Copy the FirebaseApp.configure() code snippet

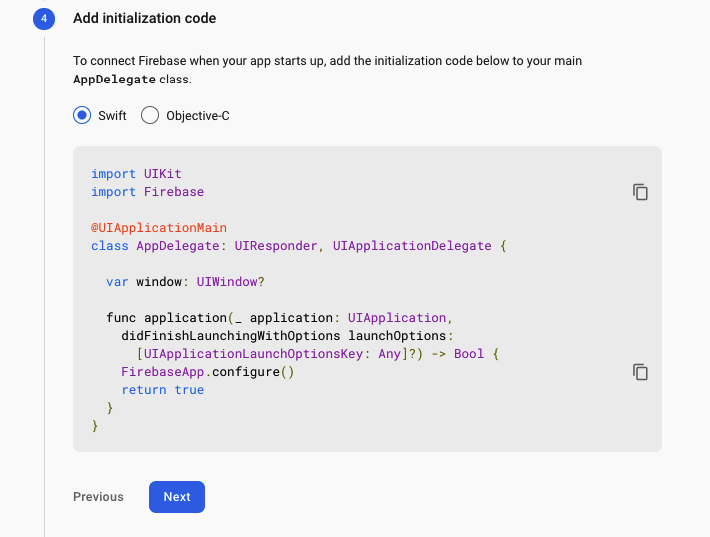coord(640,372)
